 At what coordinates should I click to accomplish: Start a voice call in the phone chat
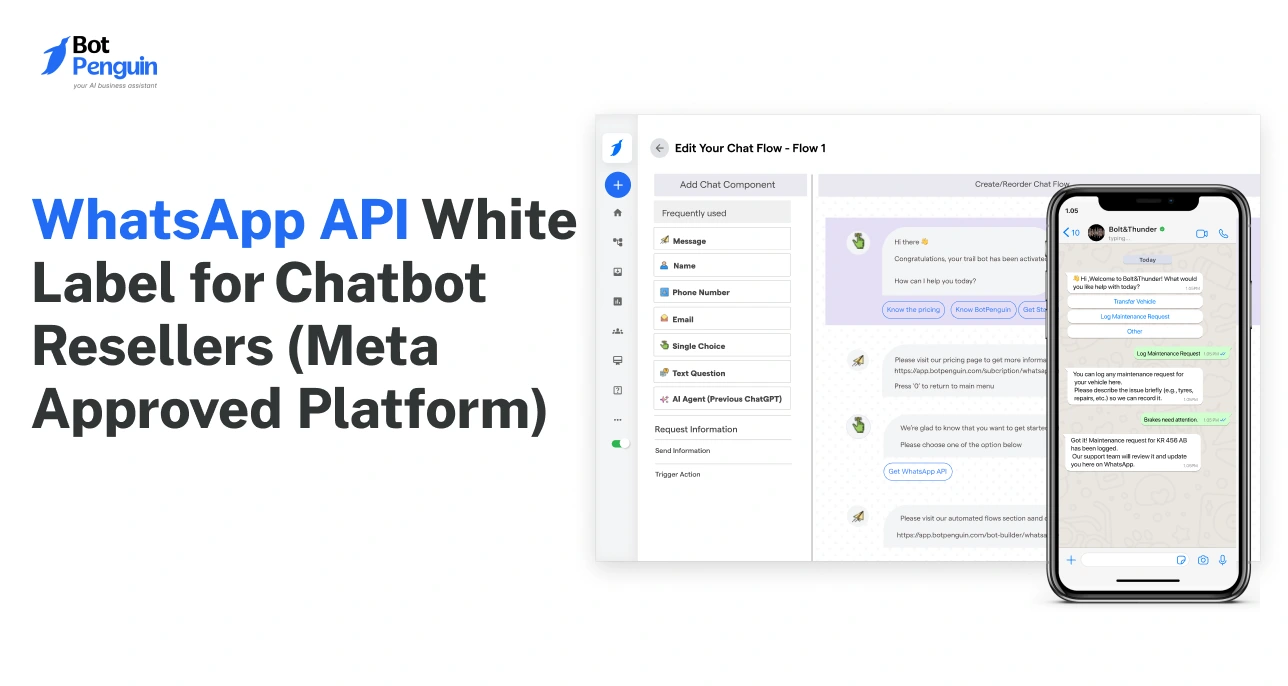tap(1223, 233)
